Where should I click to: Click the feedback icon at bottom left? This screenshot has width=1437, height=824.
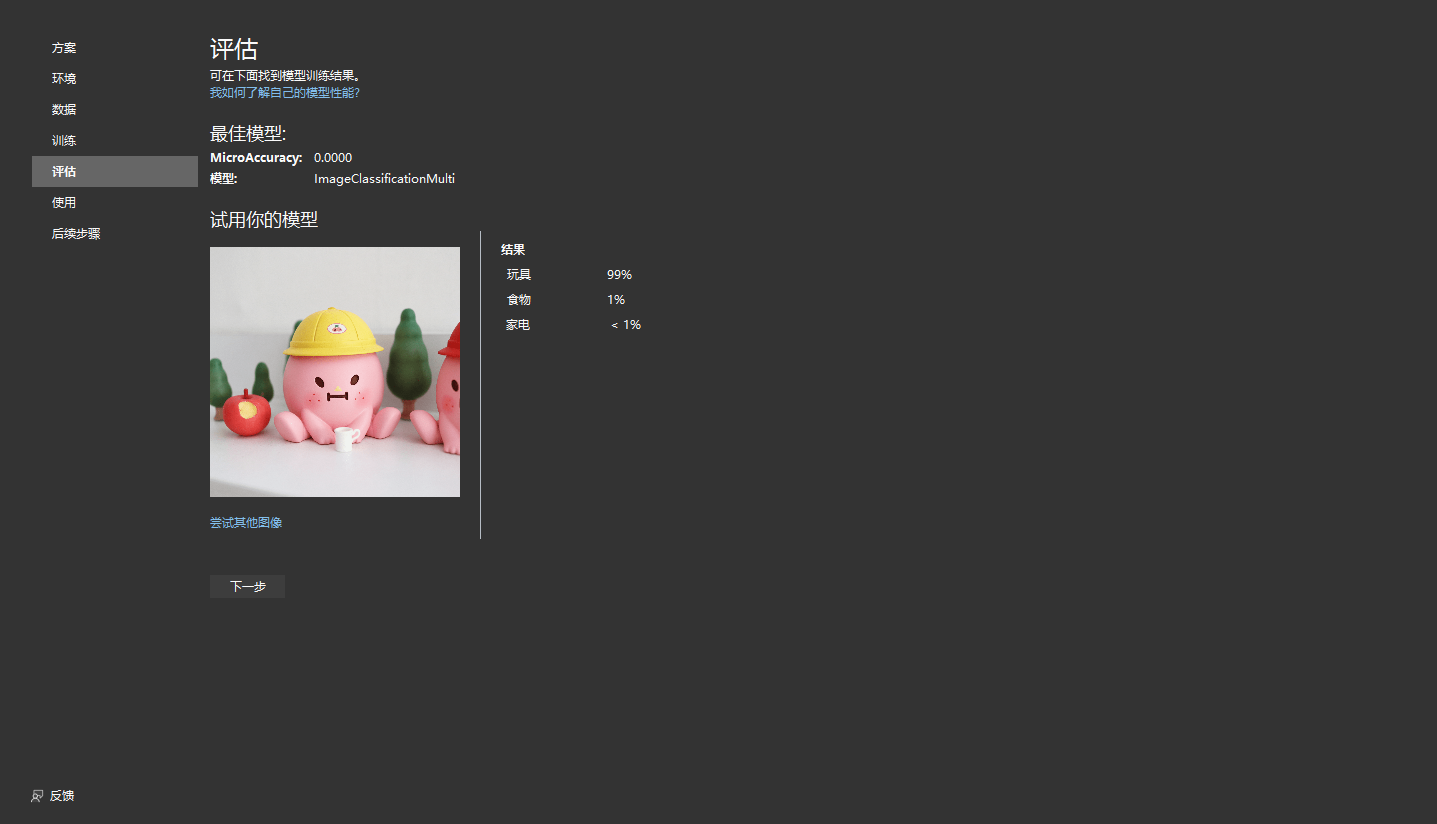pos(37,796)
